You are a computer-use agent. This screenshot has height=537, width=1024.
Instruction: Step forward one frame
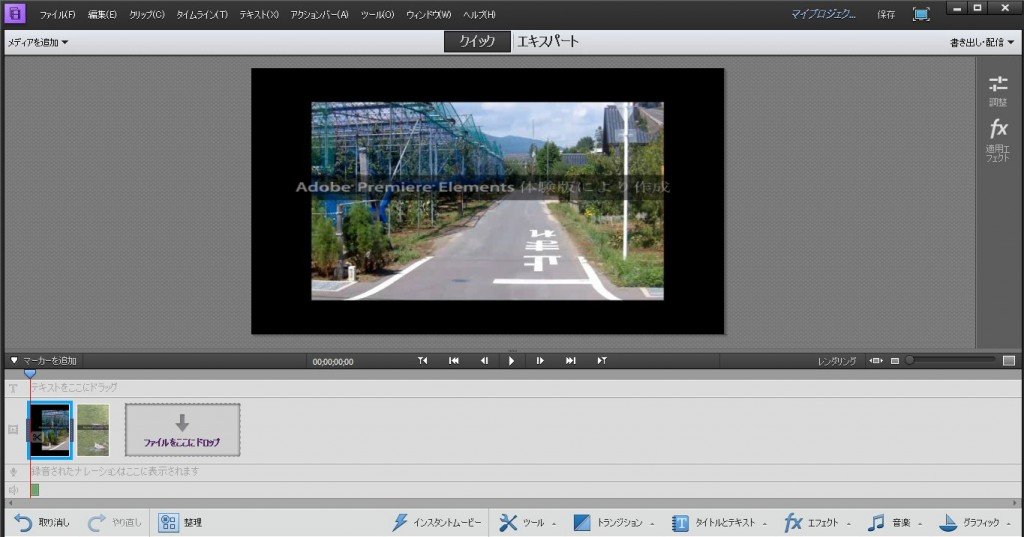540,361
